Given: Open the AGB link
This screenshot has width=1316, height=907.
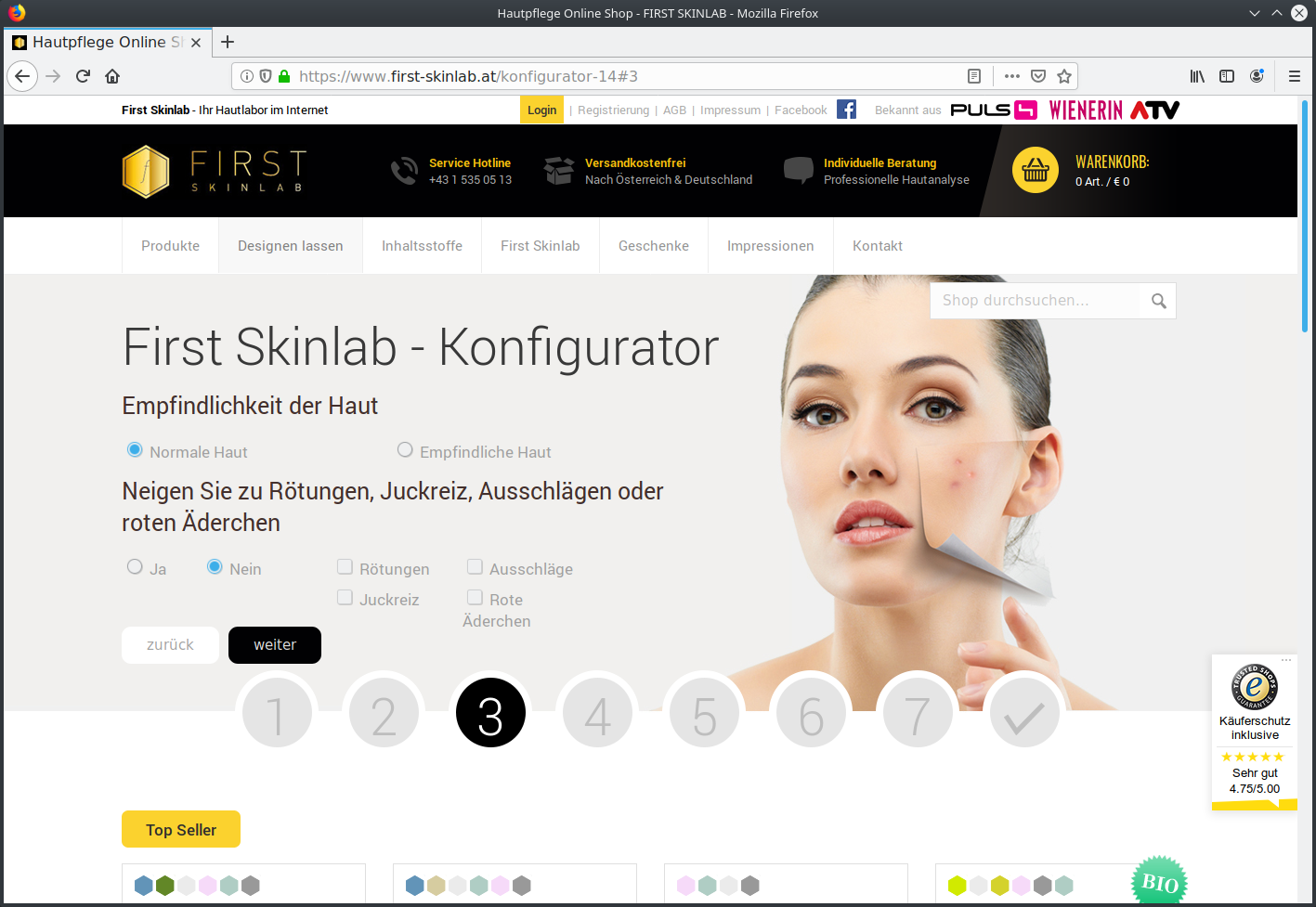Looking at the screenshot, I should tap(675, 110).
